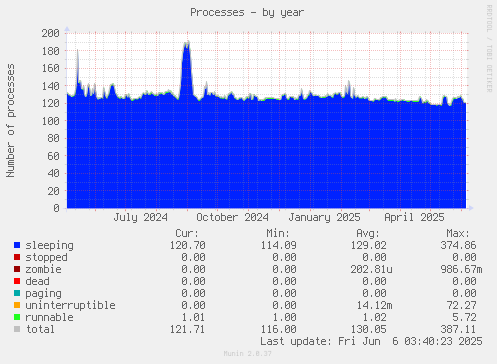Viewport: 497px width, 364px height.
Task: Click the 'Munin 2.0.37' footer text
Action: 247,354
